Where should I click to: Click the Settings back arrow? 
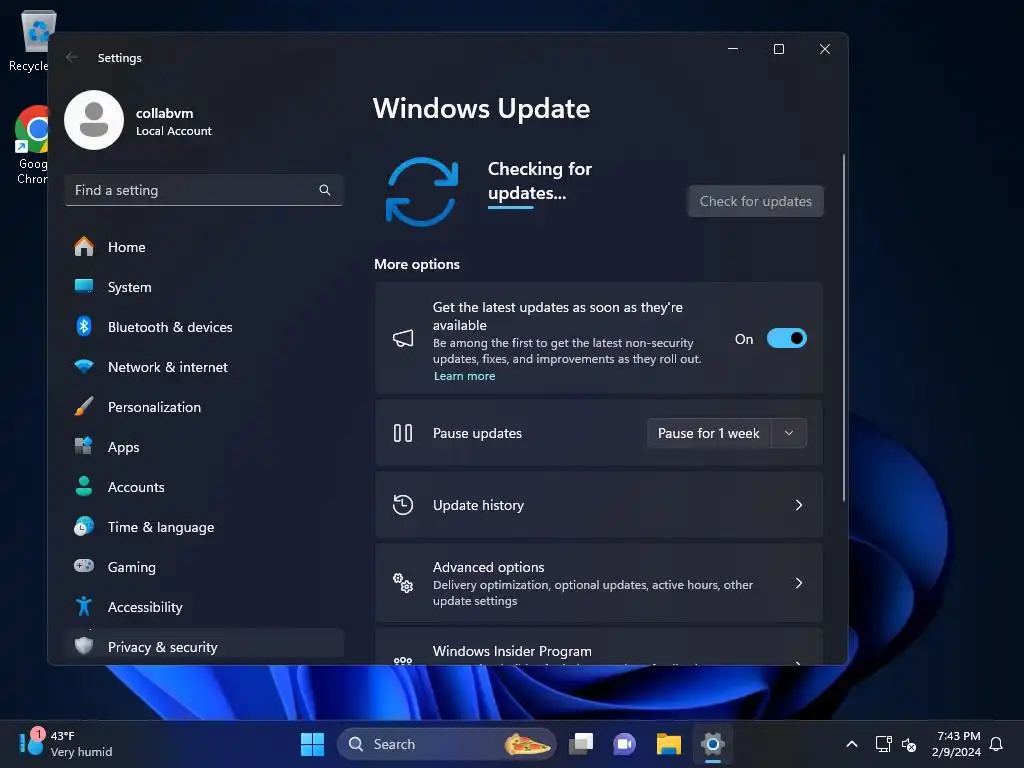(x=72, y=57)
